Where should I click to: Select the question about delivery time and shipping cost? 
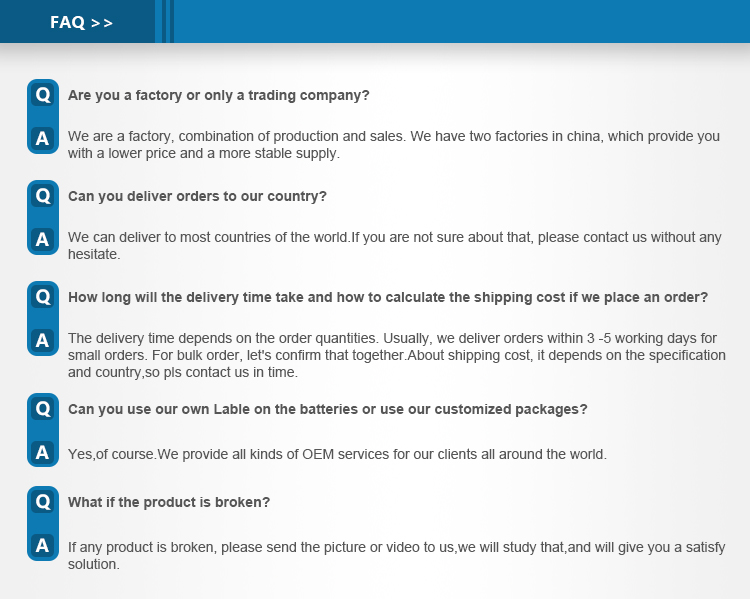[x=388, y=297]
